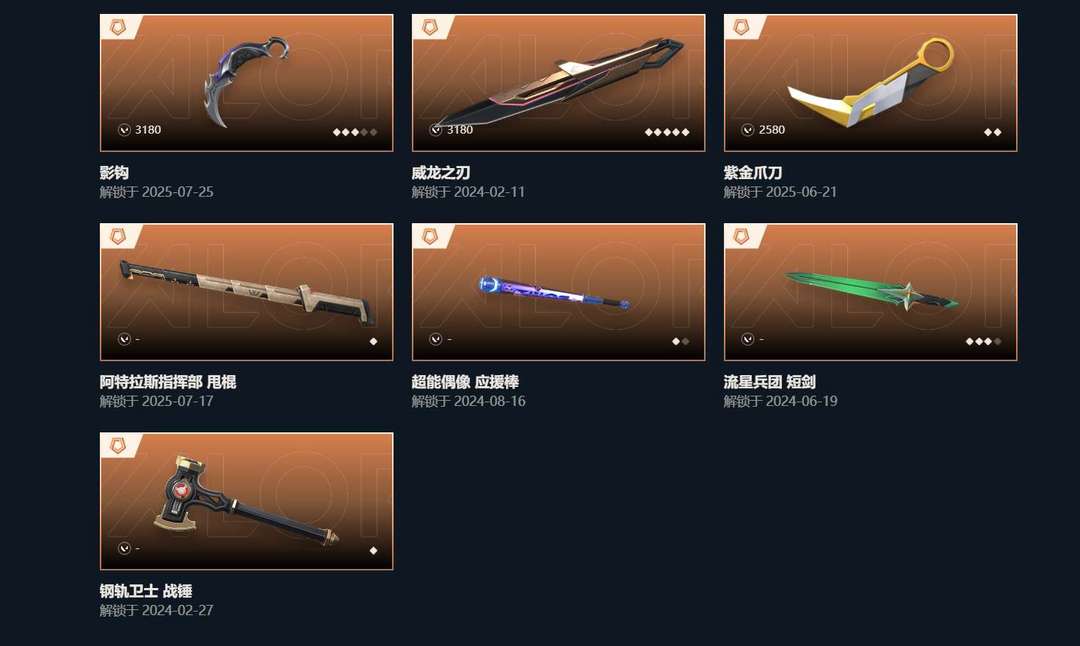This screenshot has height=646, width=1080.
Task: Click the badge icon on 紫金爪刀 card
Action: 742,28
